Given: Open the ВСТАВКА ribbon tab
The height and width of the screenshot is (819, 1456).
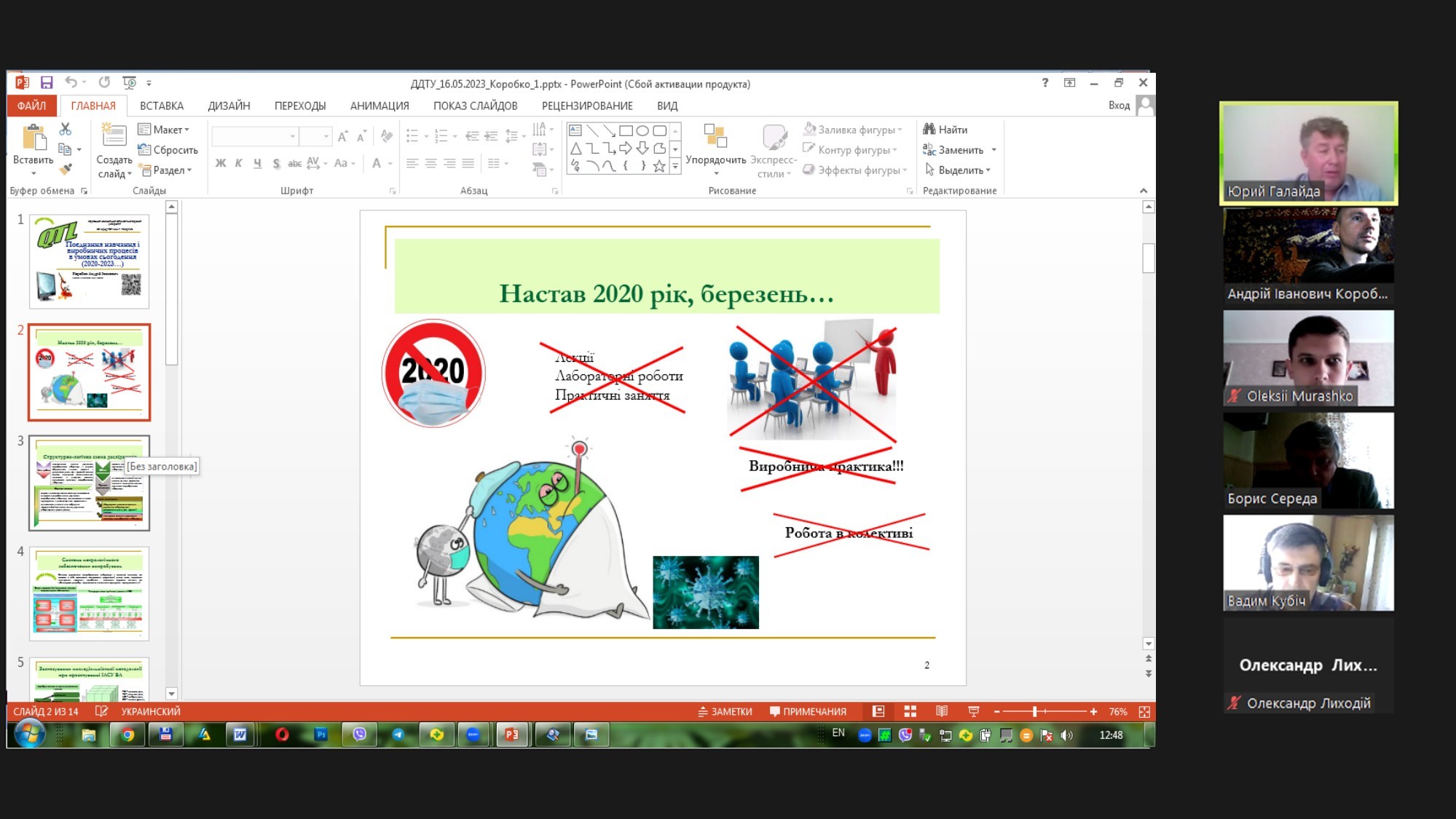Looking at the screenshot, I should click(162, 106).
